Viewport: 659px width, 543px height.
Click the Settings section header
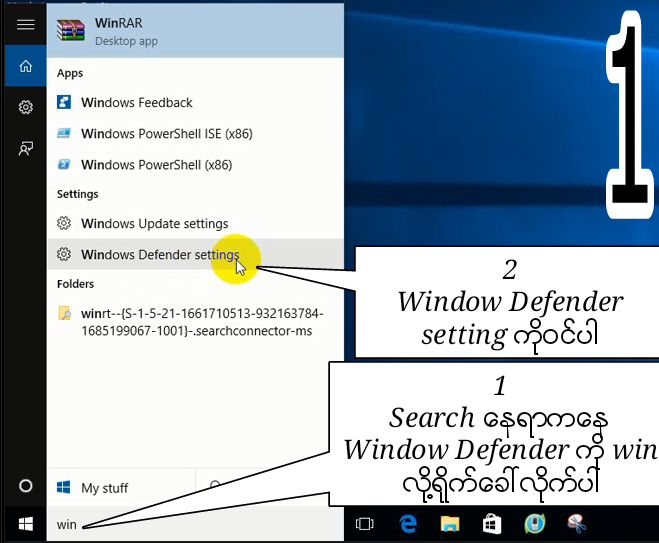click(x=77, y=194)
